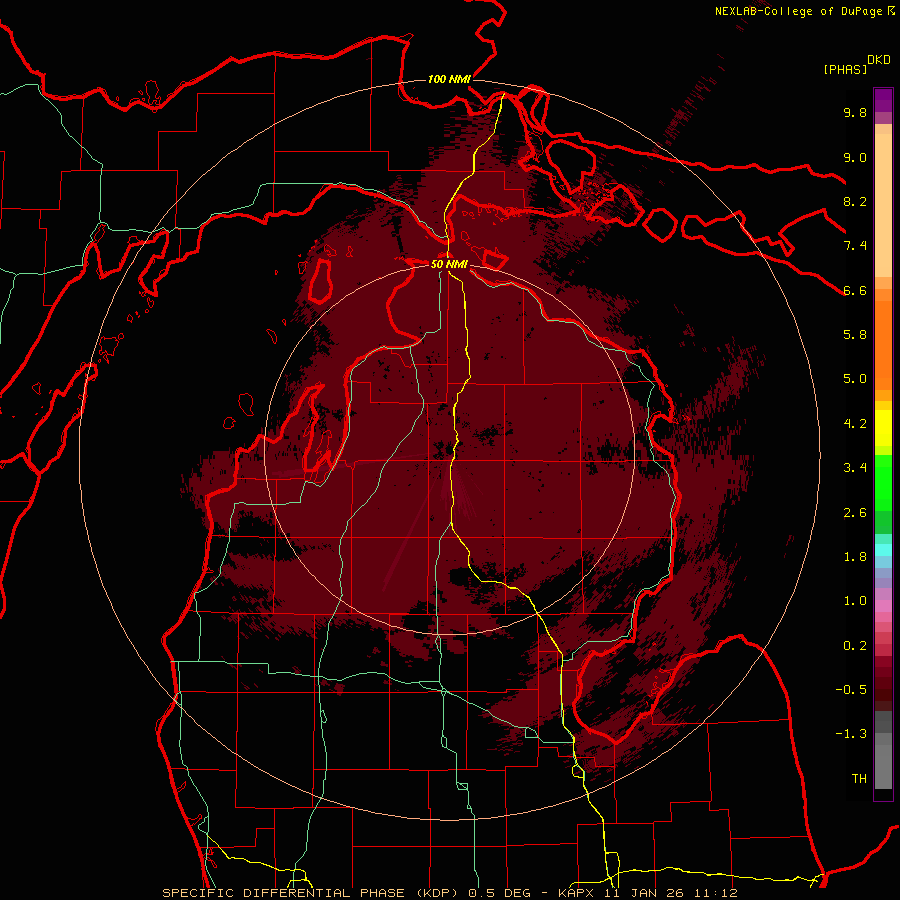
Task: Click the 7.4 value on the color scale
Action: click(855, 246)
